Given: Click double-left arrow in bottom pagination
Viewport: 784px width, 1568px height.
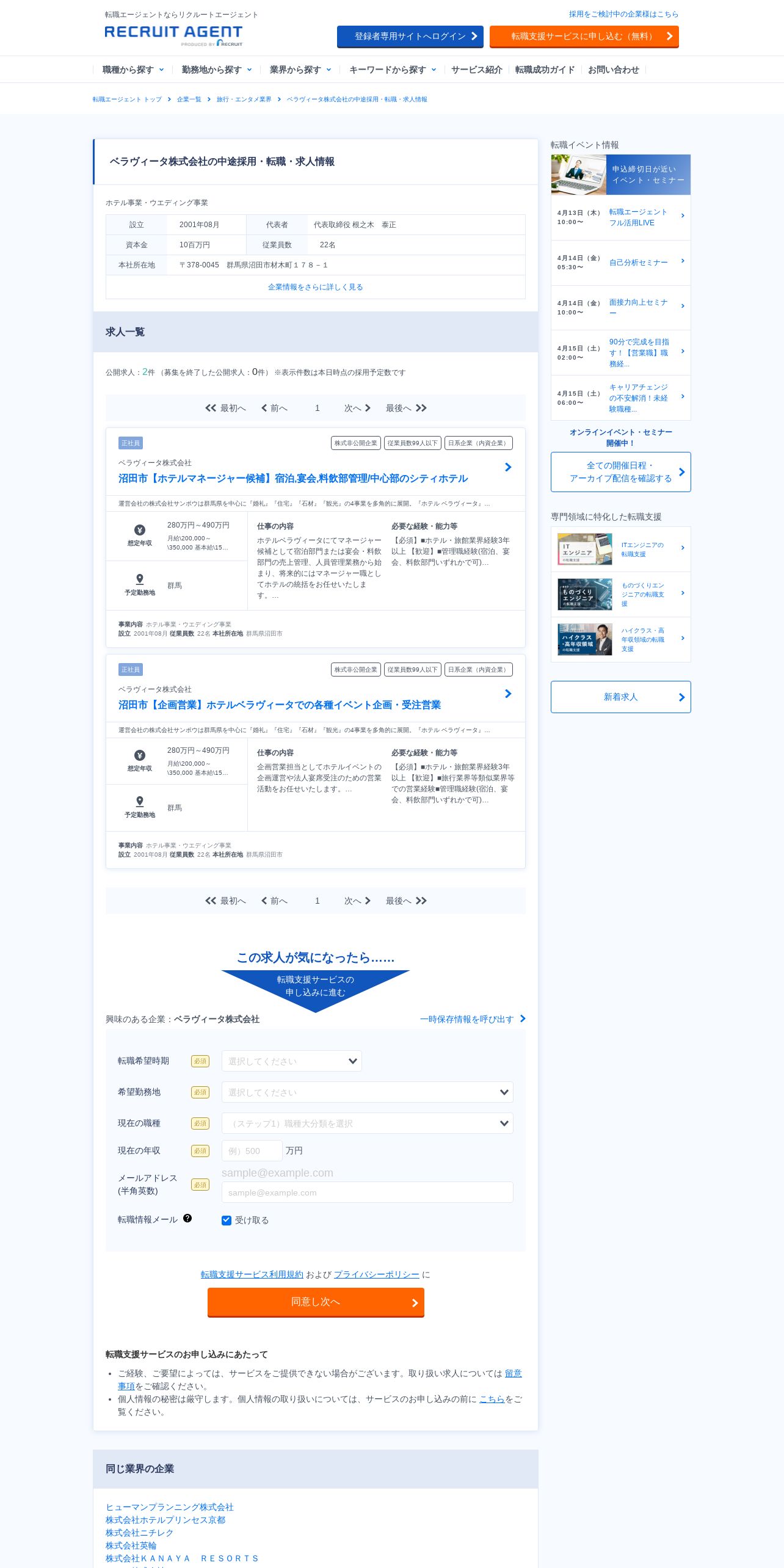Looking at the screenshot, I should point(211,901).
